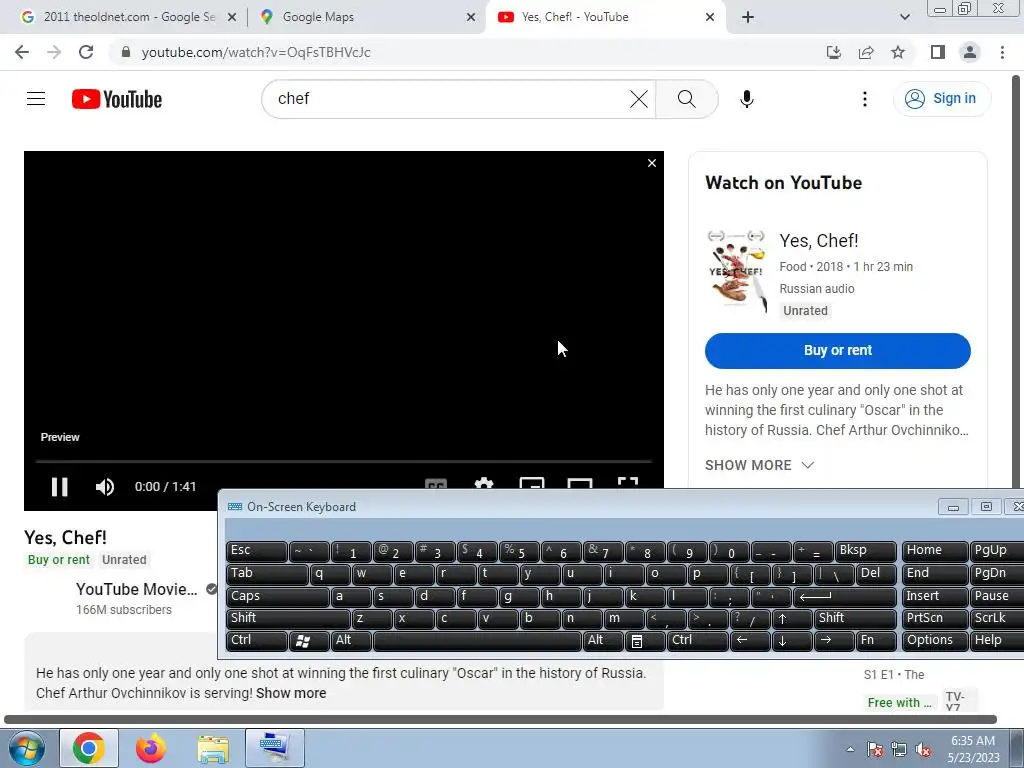Open YouTube settings three-dot menu
Screen dimensions: 1024x768
click(x=865, y=99)
